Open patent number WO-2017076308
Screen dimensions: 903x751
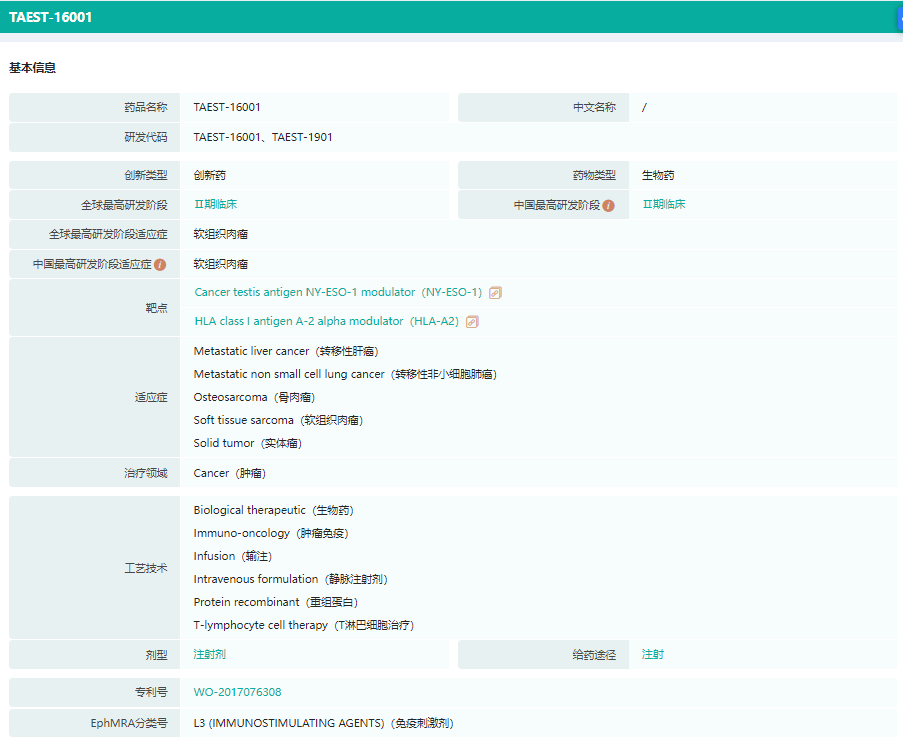pos(237,693)
